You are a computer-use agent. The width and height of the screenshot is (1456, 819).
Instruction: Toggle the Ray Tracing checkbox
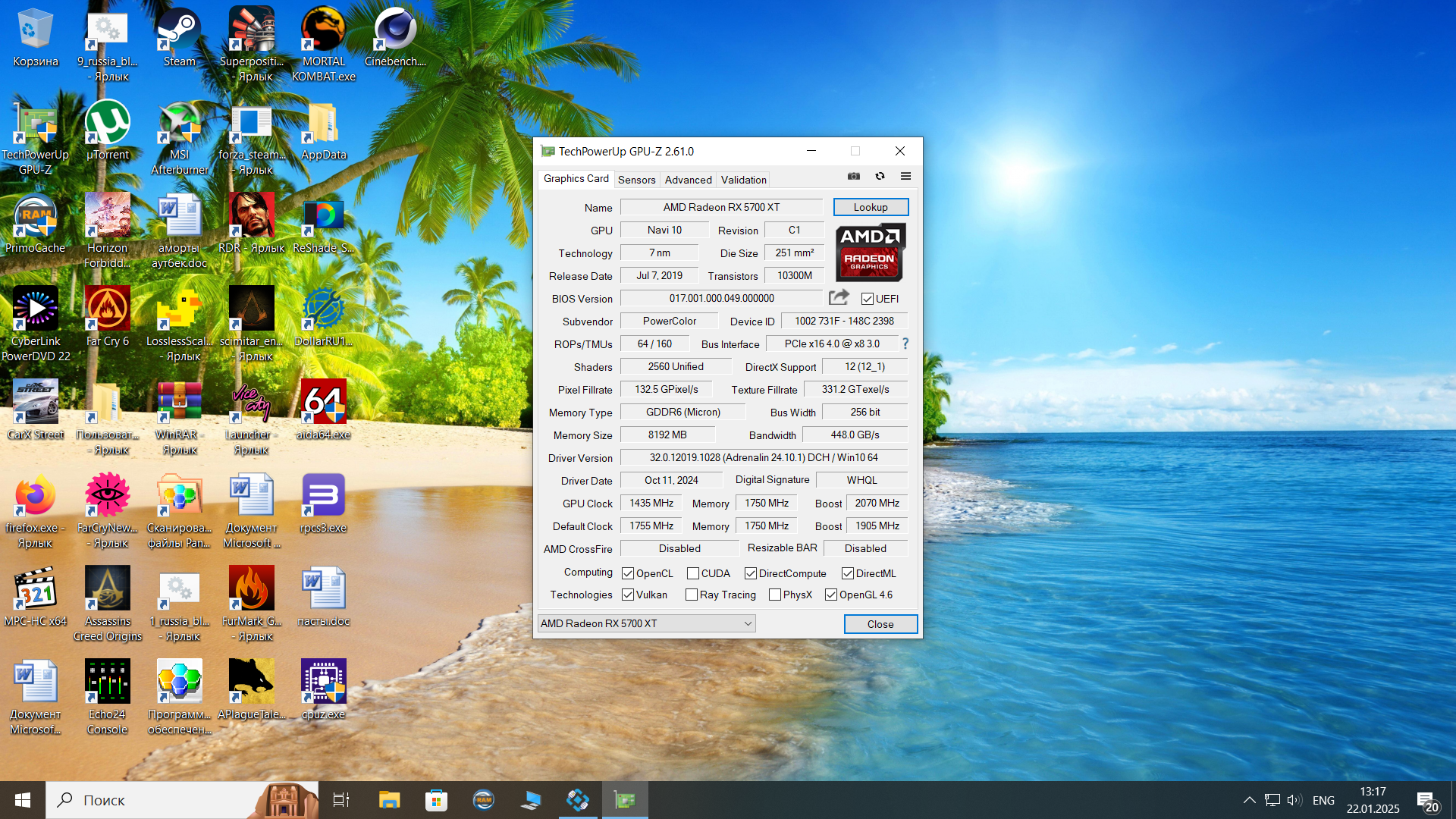(692, 595)
